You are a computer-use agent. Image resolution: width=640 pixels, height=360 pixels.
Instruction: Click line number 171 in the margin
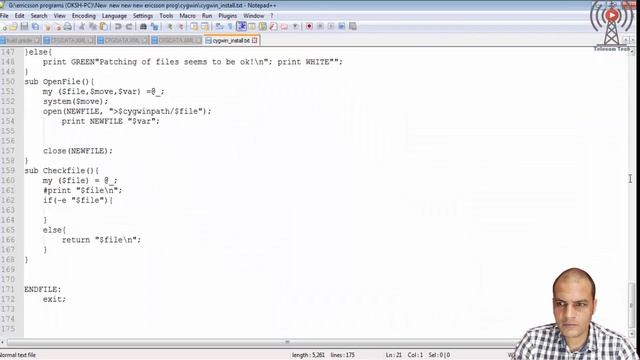coord(8,289)
